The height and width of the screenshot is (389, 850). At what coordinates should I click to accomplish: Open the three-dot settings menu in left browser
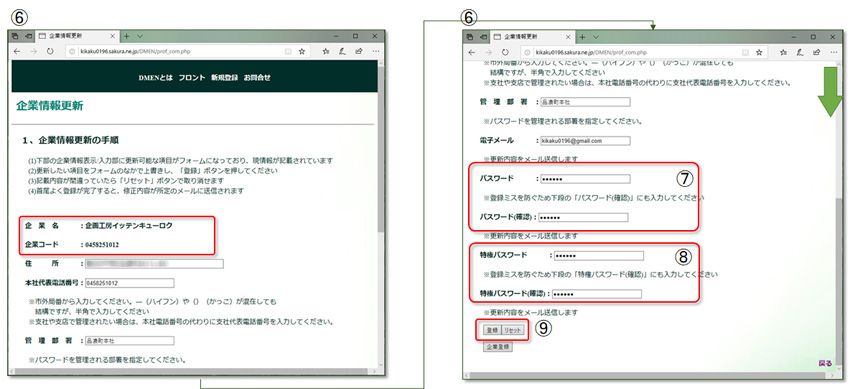[x=376, y=51]
